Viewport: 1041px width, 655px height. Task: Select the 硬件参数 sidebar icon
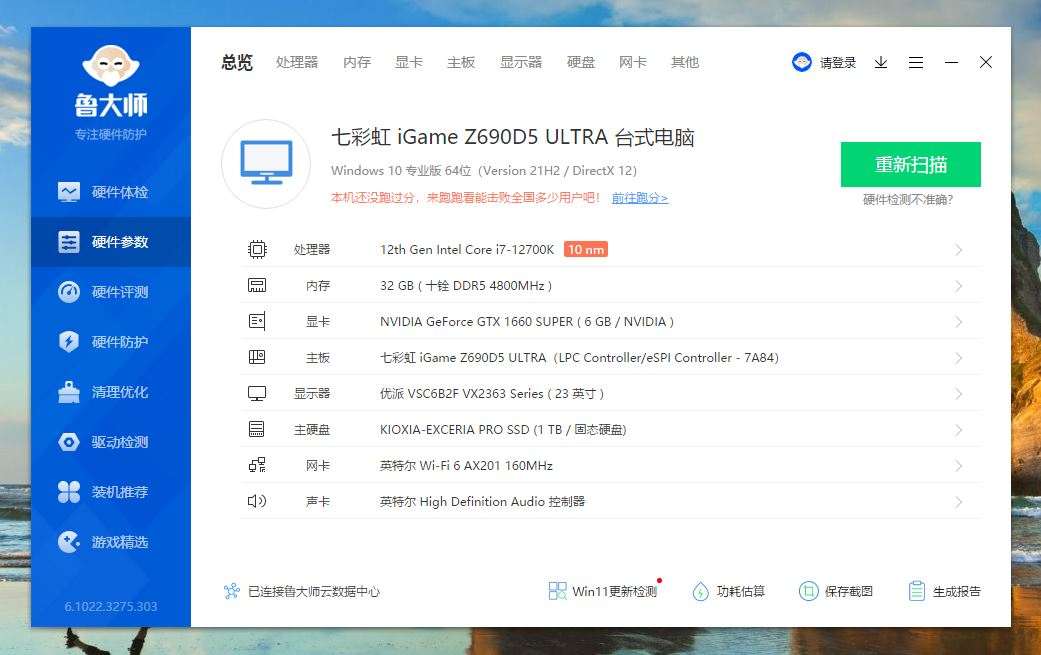pos(69,242)
